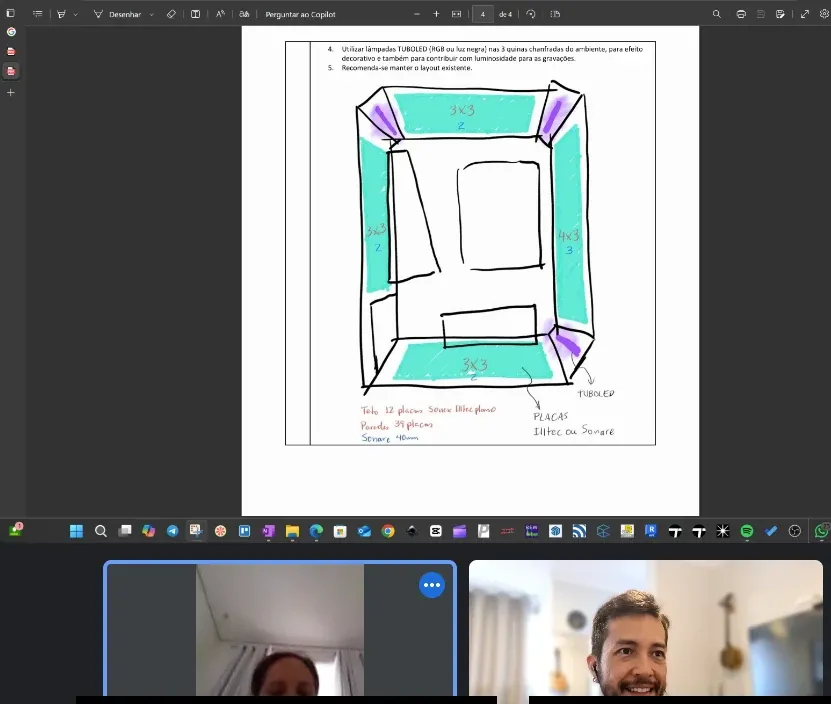Expand the highlighter options dropdown arrow

[75, 14]
